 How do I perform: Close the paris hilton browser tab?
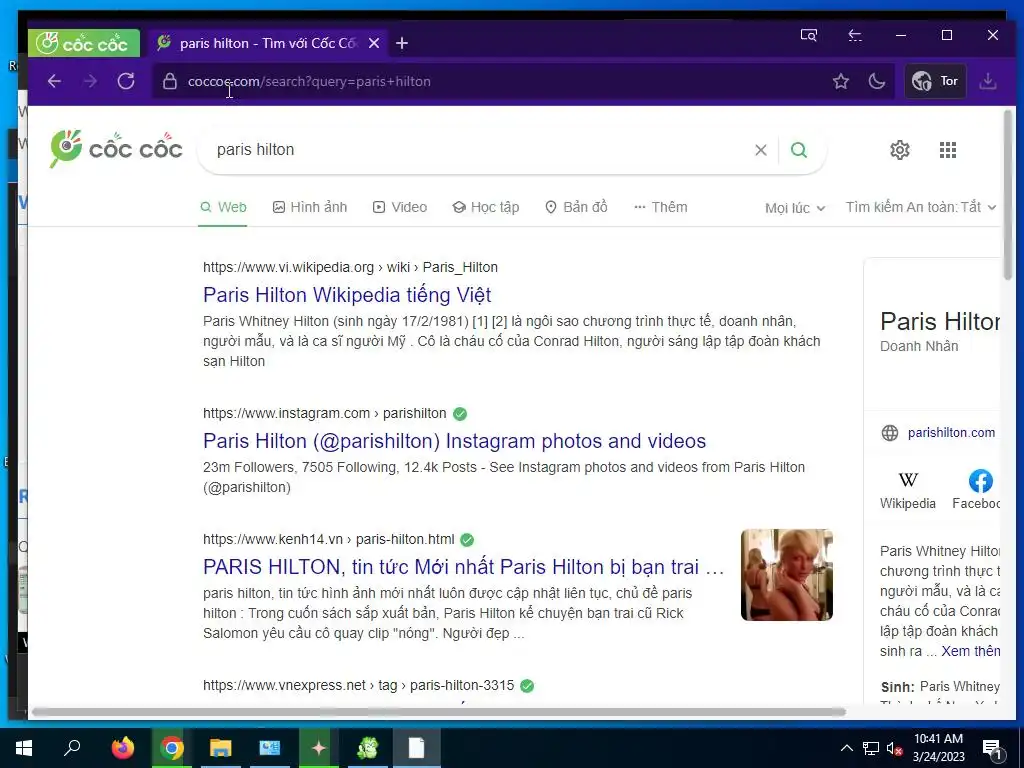pyautogui.click(x=374, y=43)
